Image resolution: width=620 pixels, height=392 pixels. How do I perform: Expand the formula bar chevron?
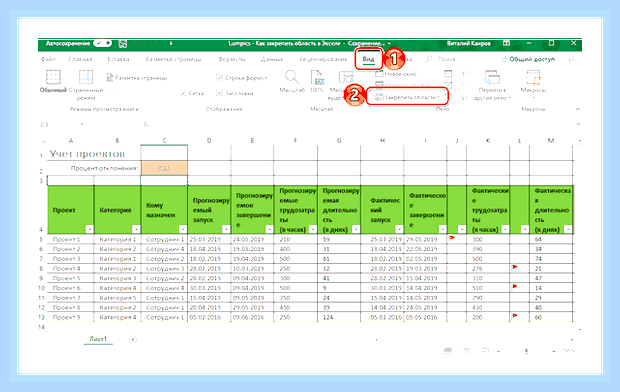[578, 124]
